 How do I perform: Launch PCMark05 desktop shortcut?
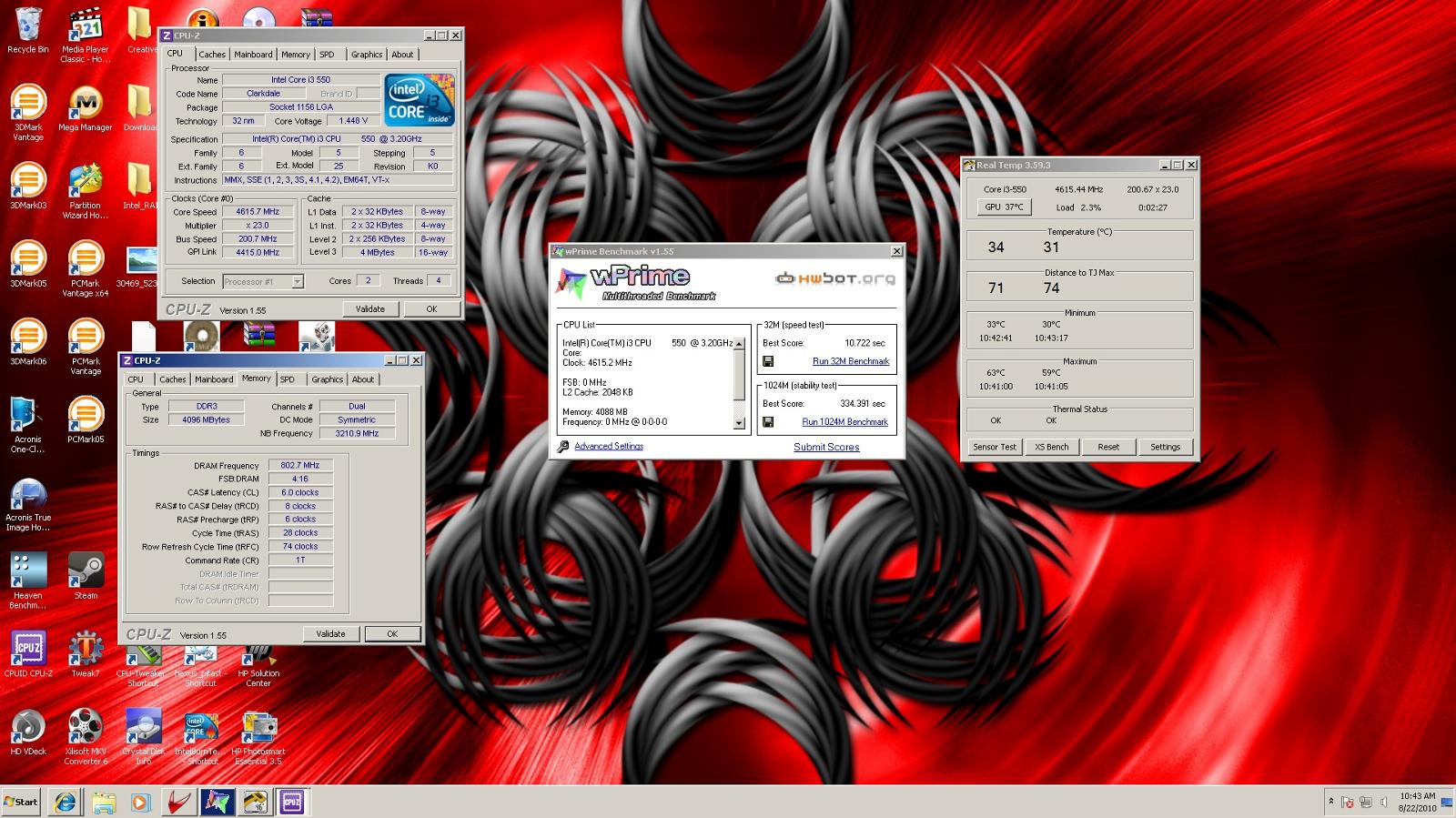point(85,419)
